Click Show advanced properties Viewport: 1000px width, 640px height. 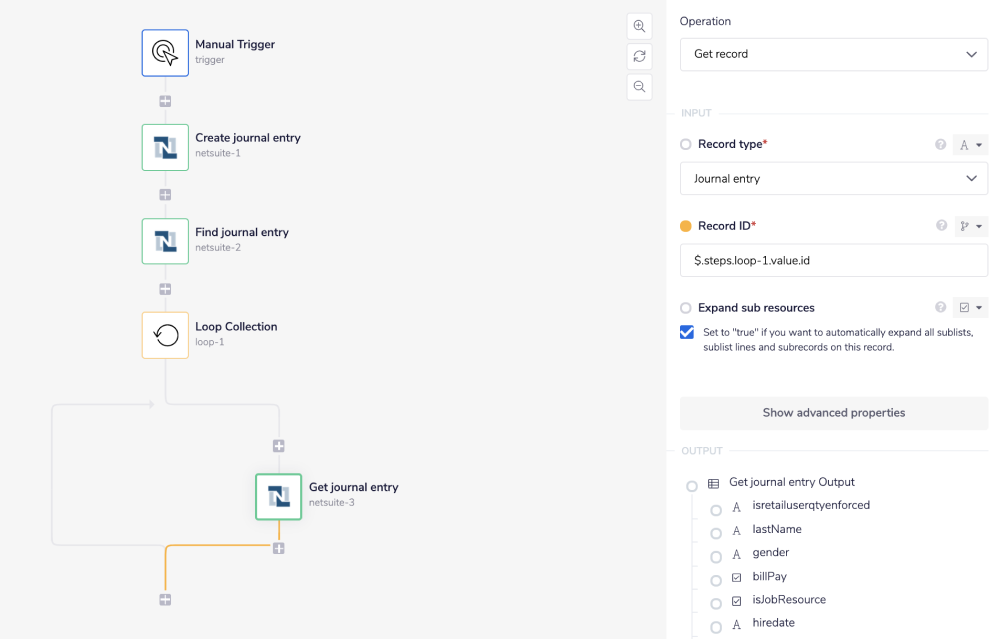click(833, 413)
